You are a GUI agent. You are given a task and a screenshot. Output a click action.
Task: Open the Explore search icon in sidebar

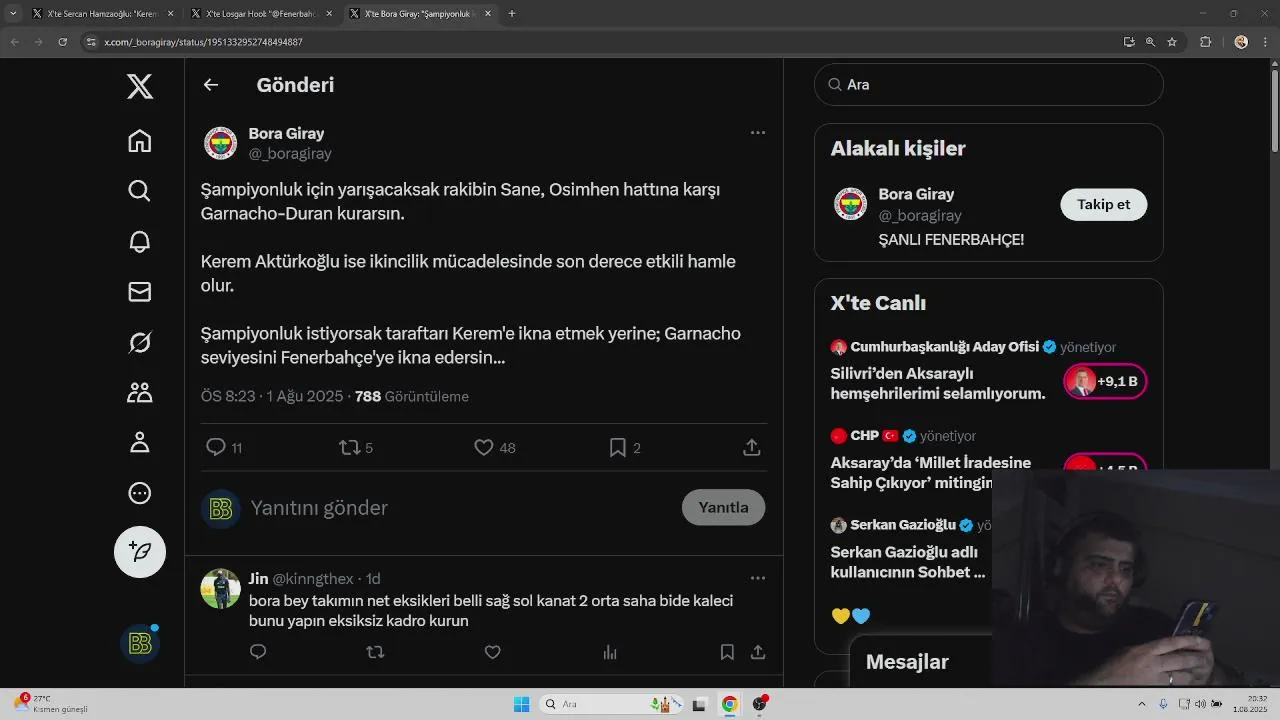140,191
